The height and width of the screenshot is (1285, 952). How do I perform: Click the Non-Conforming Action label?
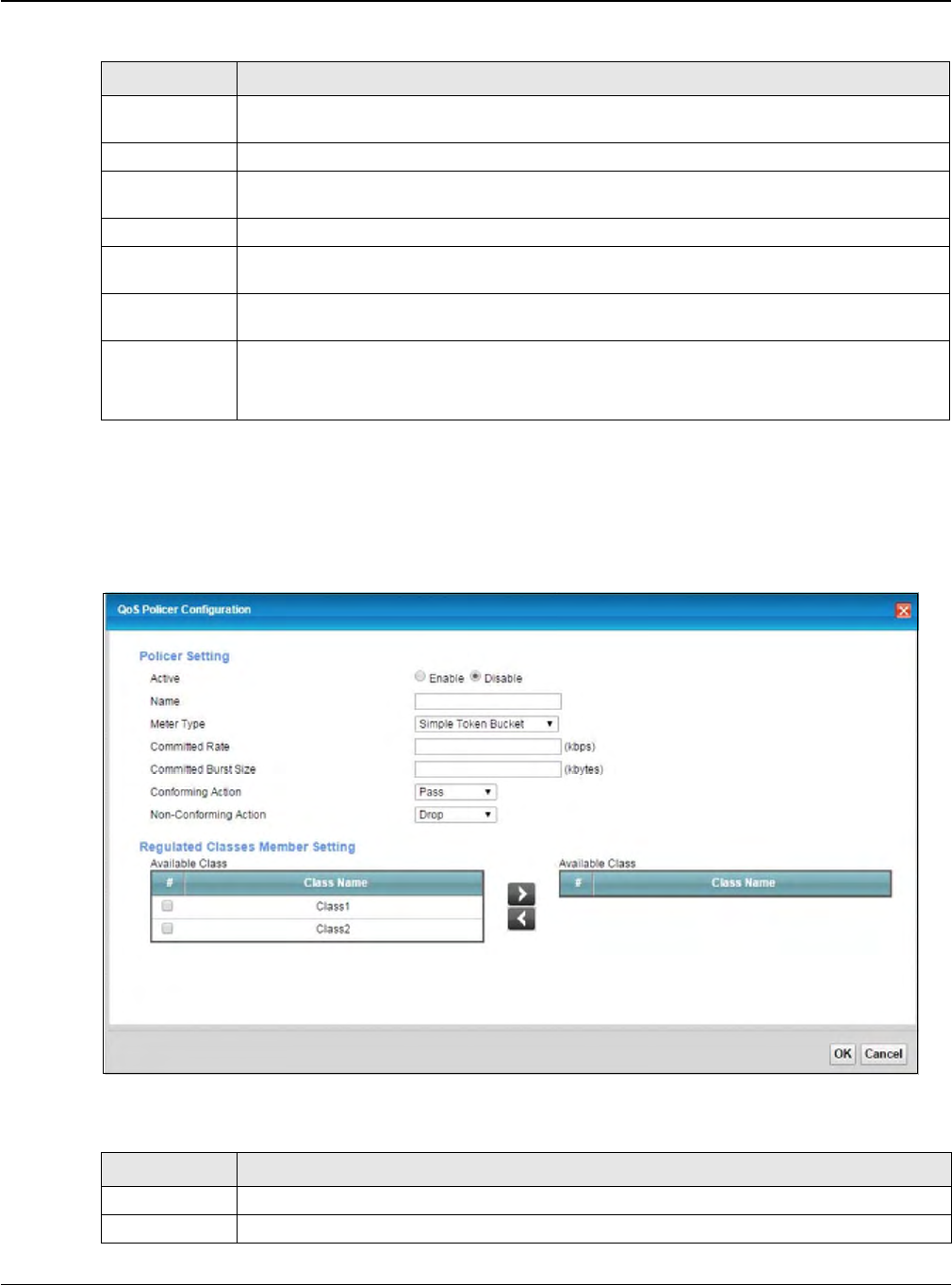click(208, 815)
